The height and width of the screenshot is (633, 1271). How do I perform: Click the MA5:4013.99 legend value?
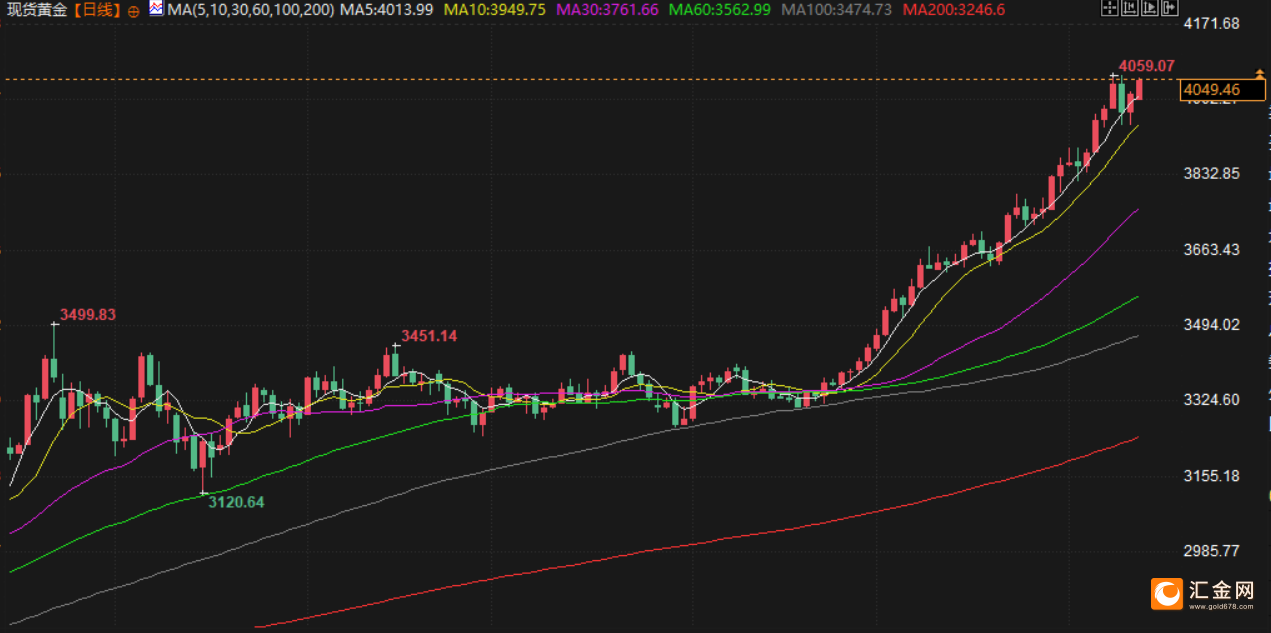coord(387,10)
